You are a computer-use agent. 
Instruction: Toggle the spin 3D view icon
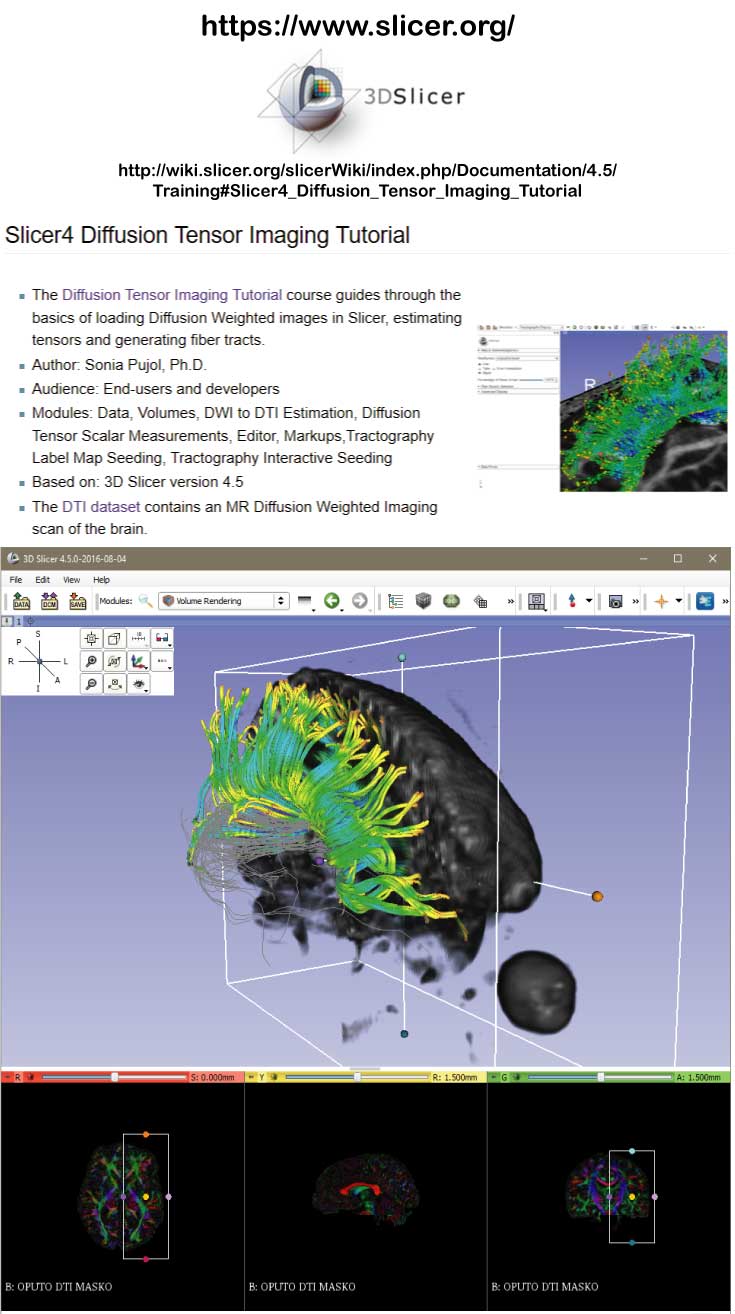tap(114, 661)
